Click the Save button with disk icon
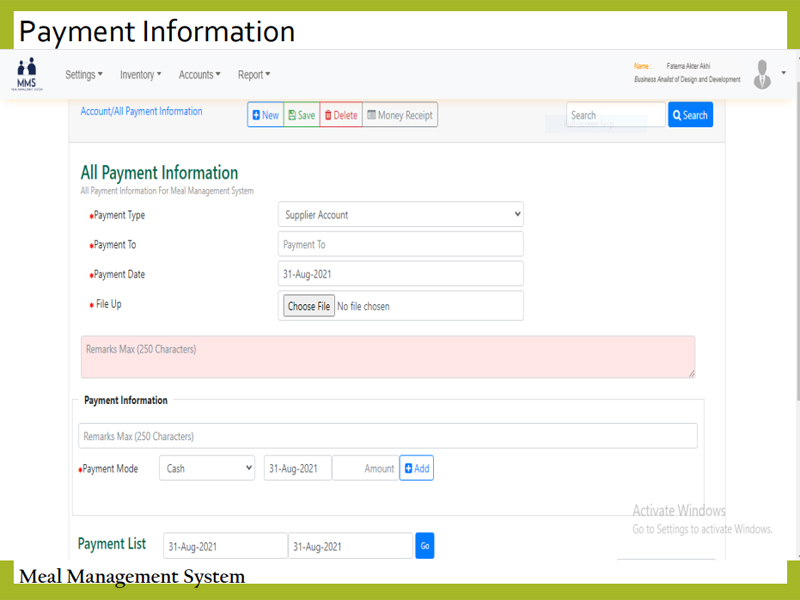This screenshot has width=800, height=600. (302, 115)
